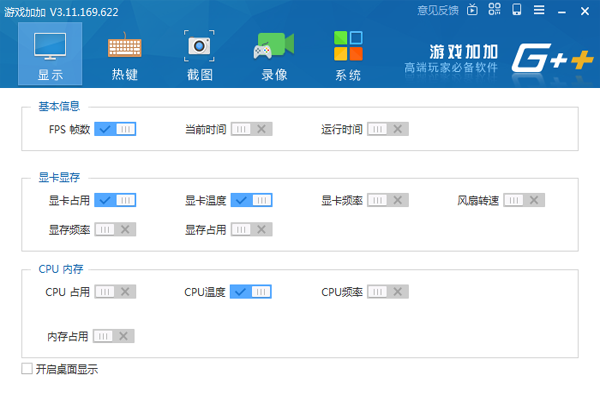Click the TV icon in title bar
This screenshot has height=400, width=600.
473,10
